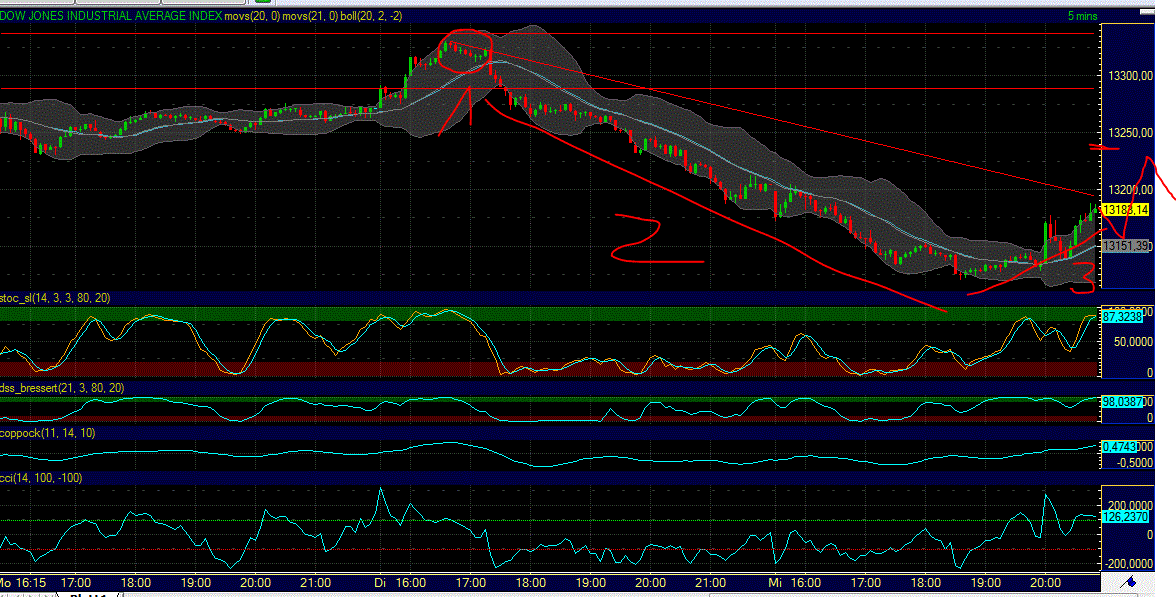Click the highlighted last price 13188.14
The height and width of the screenshot is (597, 1176).
pyautogui.click(x=1128, y=211)
